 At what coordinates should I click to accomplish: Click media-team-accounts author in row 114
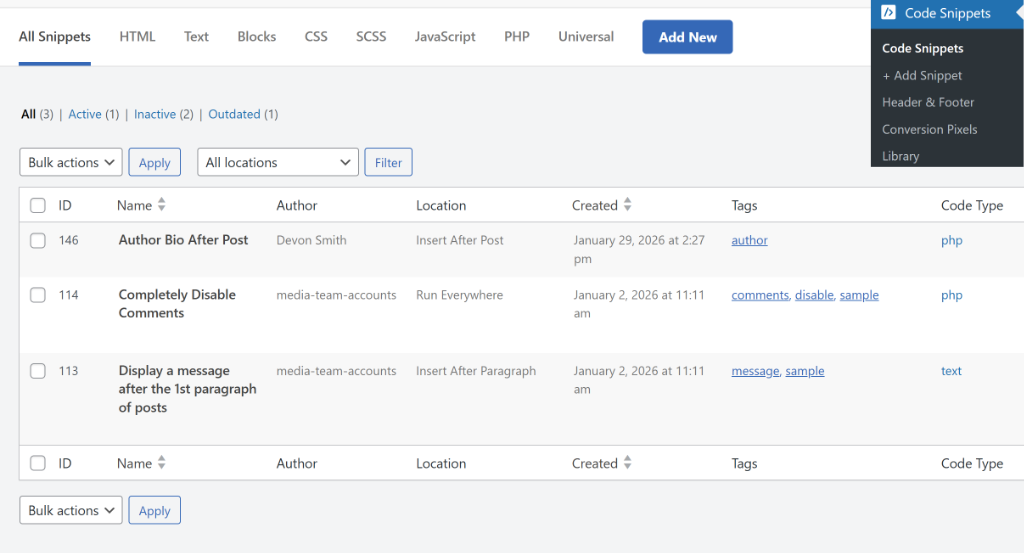pyautogui.click(x=336, y=295)
